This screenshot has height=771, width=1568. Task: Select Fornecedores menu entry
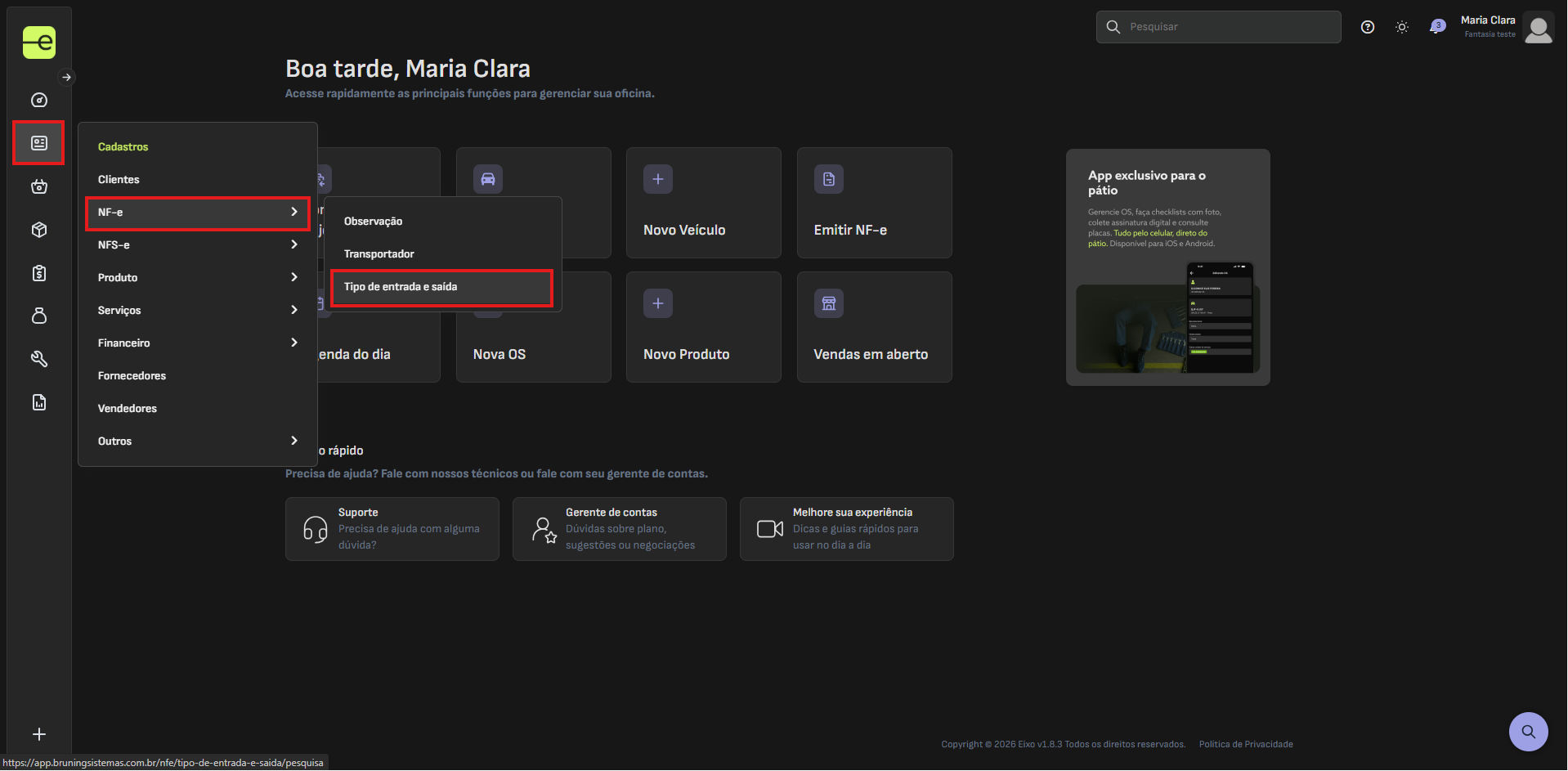(x=198, y=375)
